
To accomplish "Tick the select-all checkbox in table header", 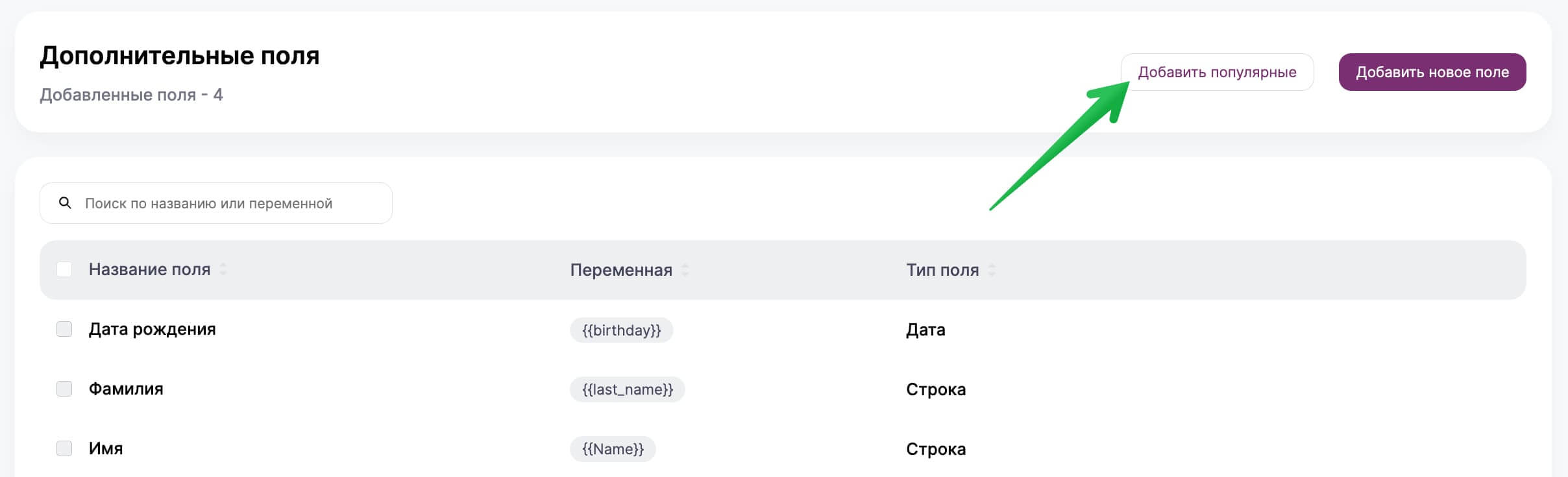I will (64, 269).
